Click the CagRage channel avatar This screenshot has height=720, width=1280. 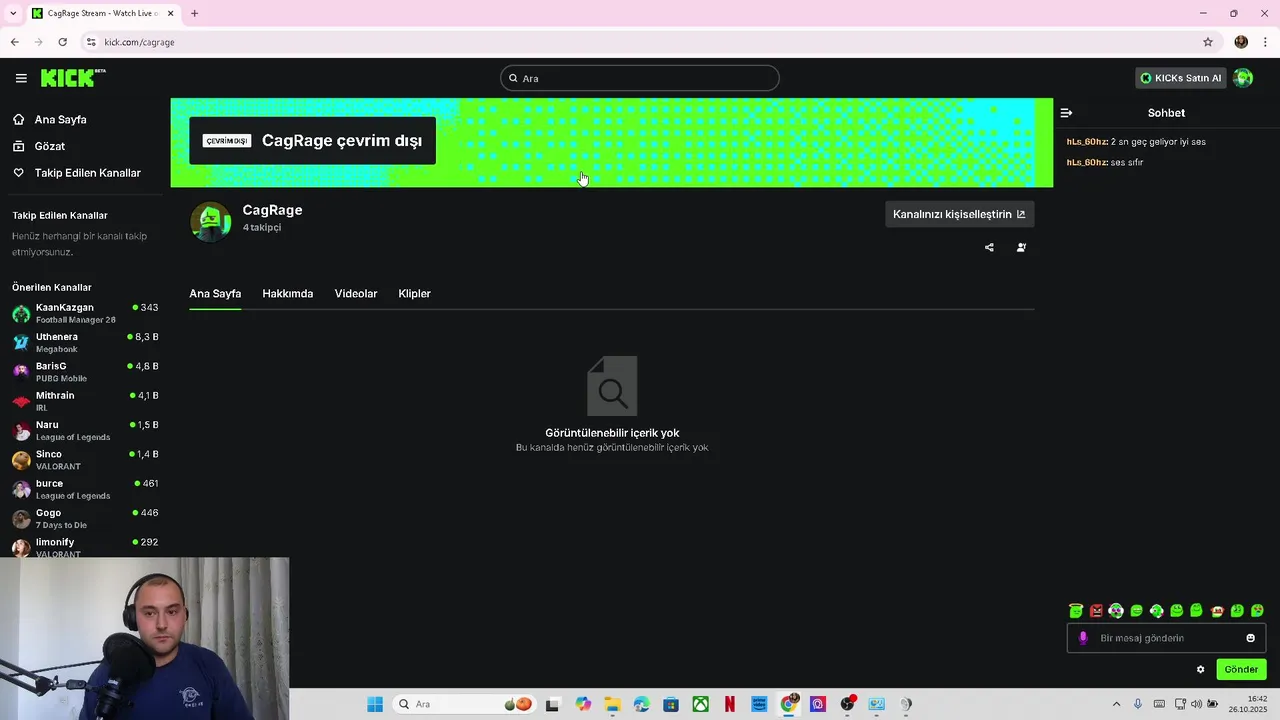point(211,221)
